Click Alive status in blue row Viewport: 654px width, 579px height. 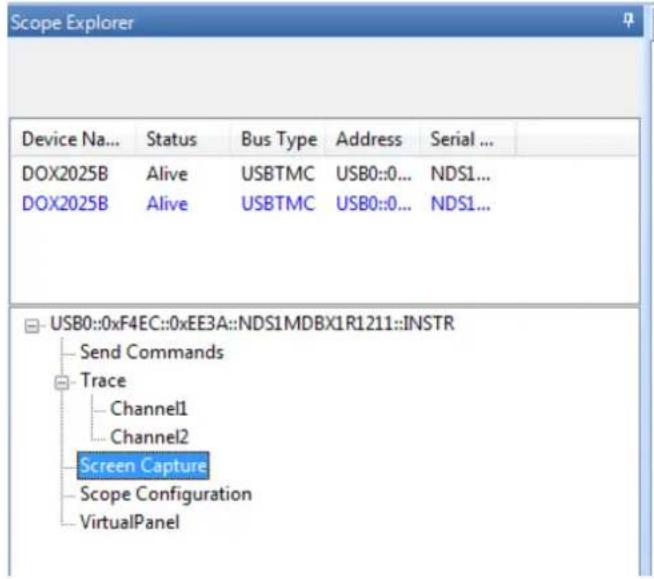(x=167, y=204)
